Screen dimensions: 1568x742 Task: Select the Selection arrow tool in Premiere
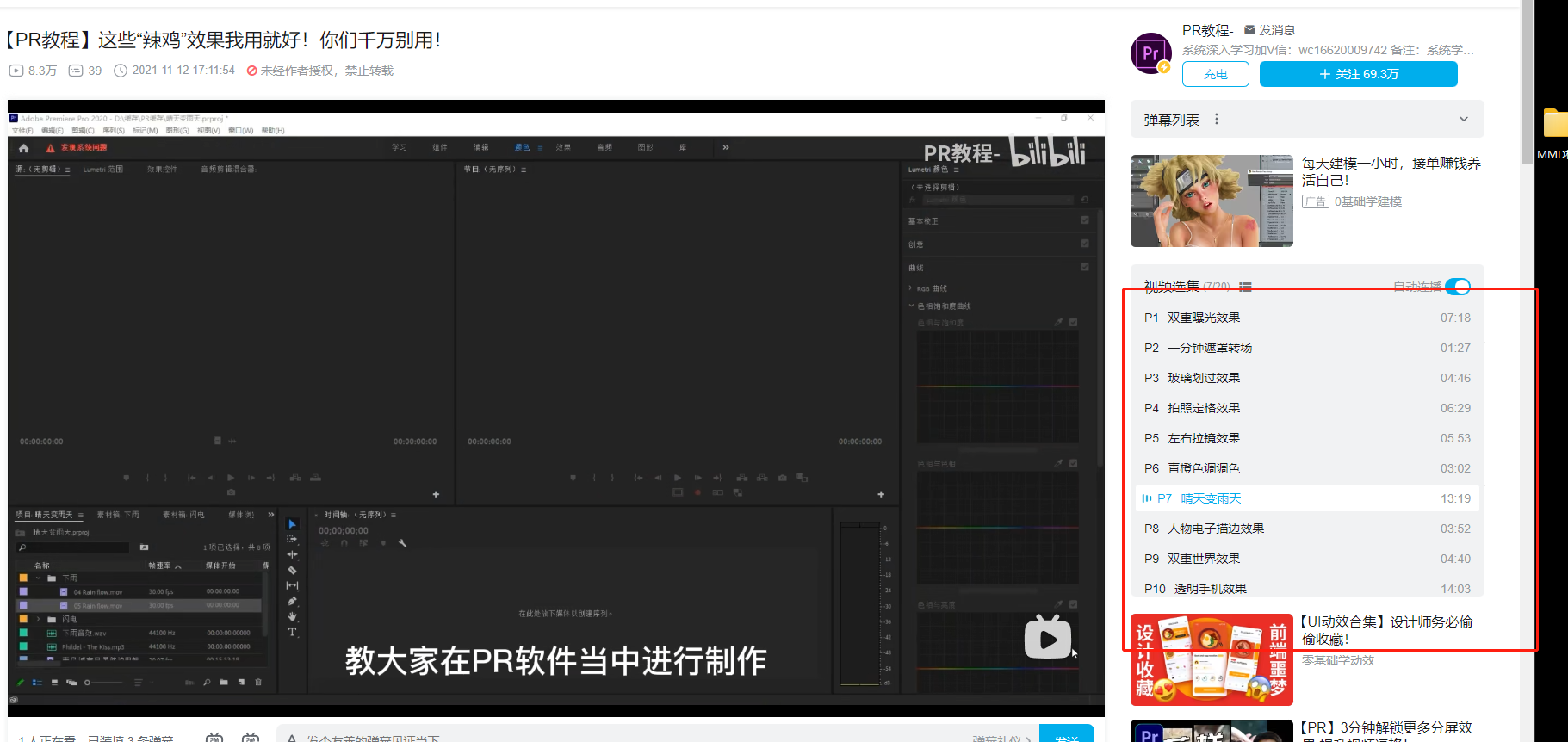click(x=292, y=524)
